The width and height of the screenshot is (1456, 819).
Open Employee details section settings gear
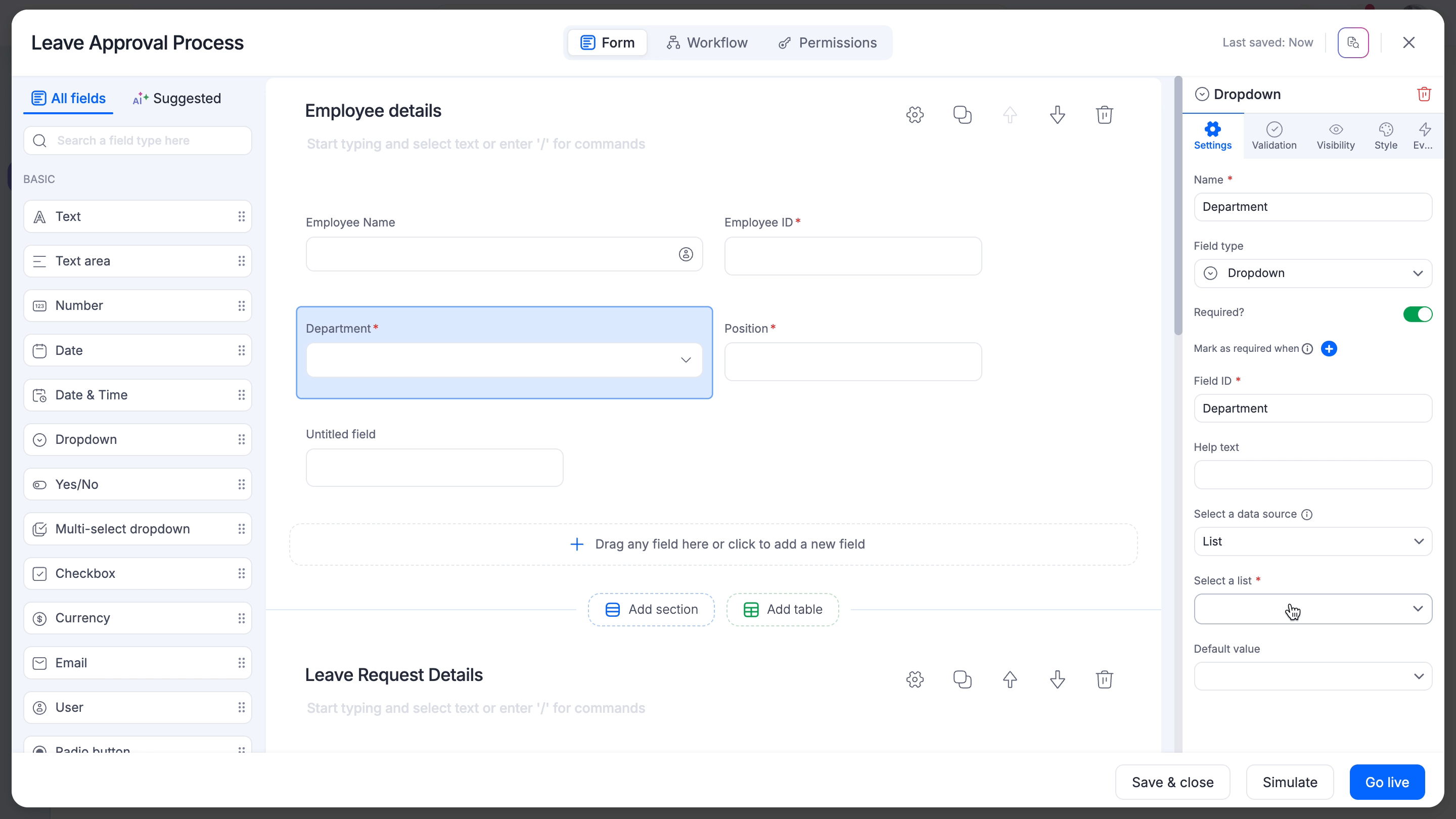[x=915, y=115]
